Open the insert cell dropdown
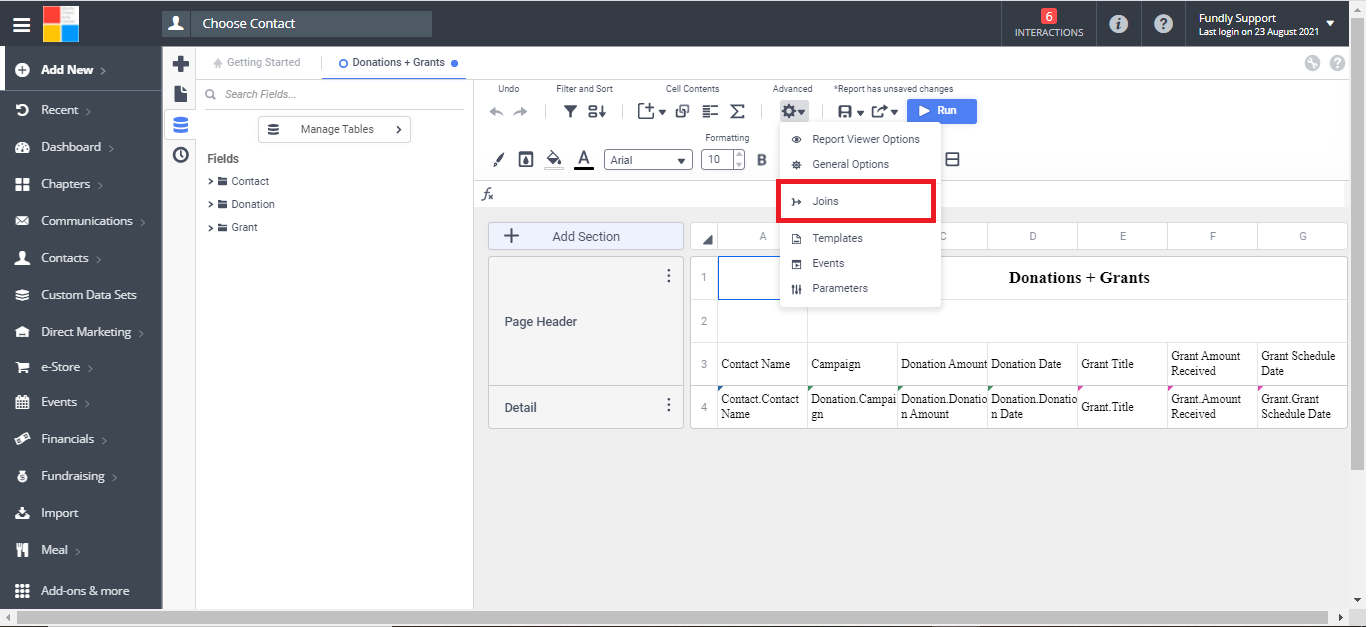The image size is (1368, 627). tap(652, 112)
